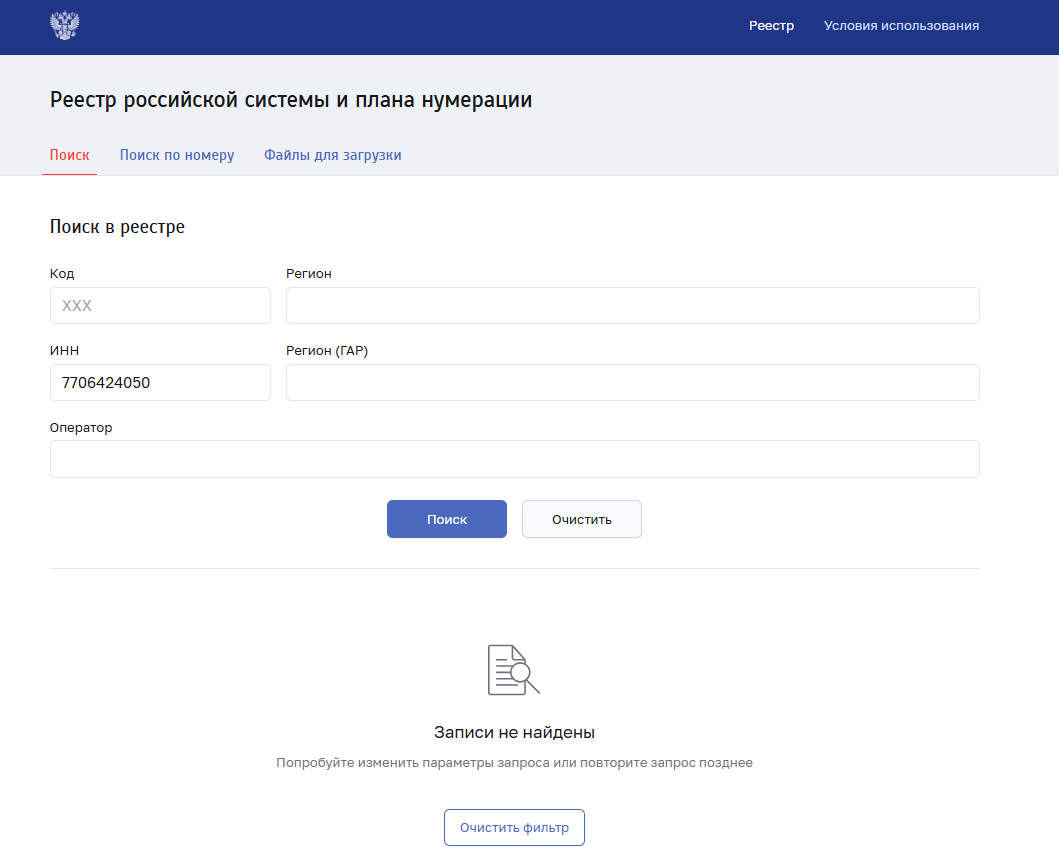Open the Реестр navigation item

(x=771, y=26)
